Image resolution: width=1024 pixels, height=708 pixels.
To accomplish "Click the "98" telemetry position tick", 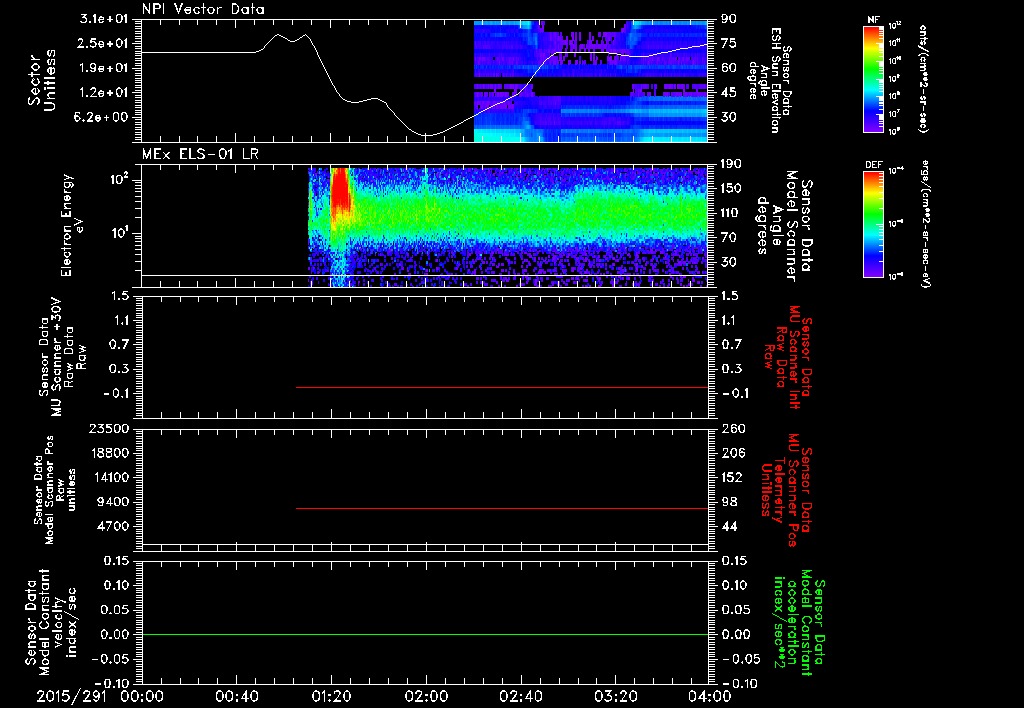I will pos(729,502).
